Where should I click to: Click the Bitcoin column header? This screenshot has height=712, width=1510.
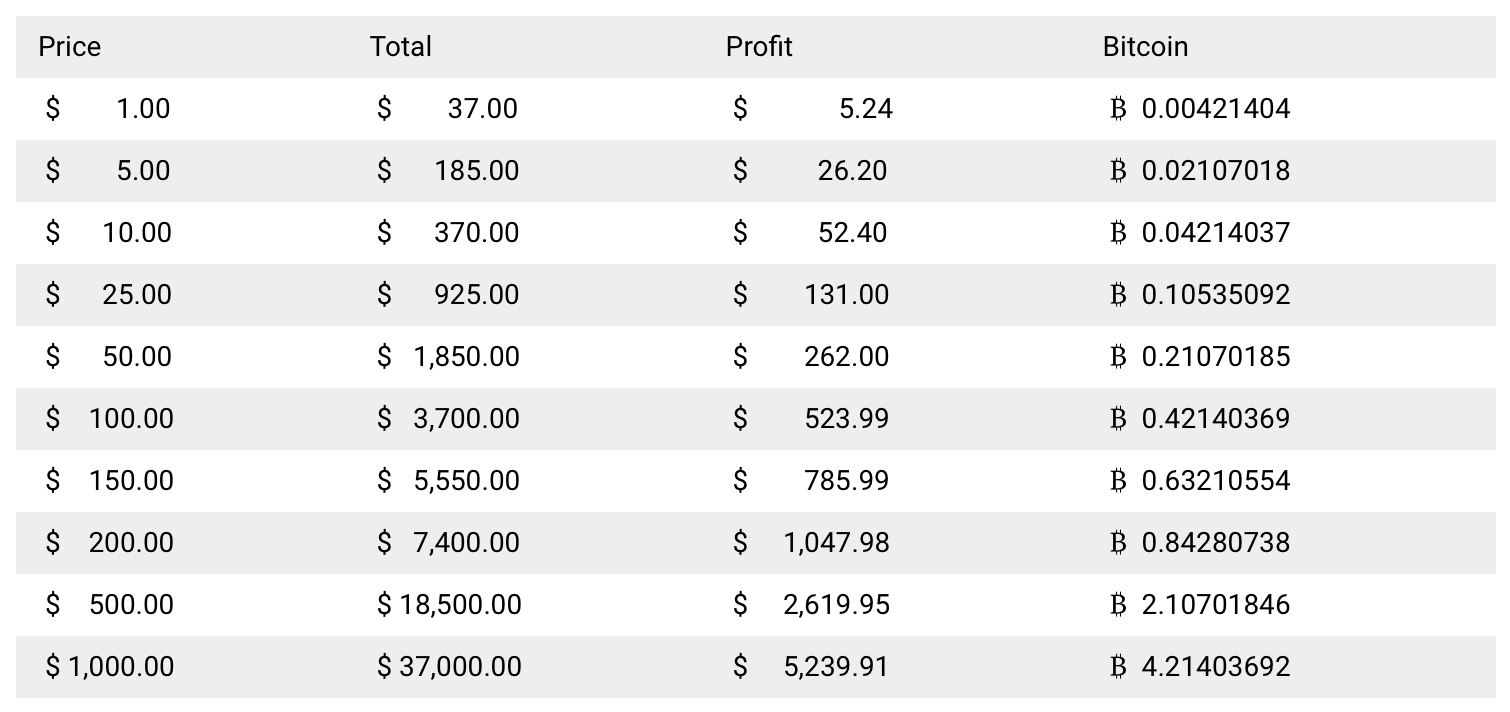tap(1146, 47)
